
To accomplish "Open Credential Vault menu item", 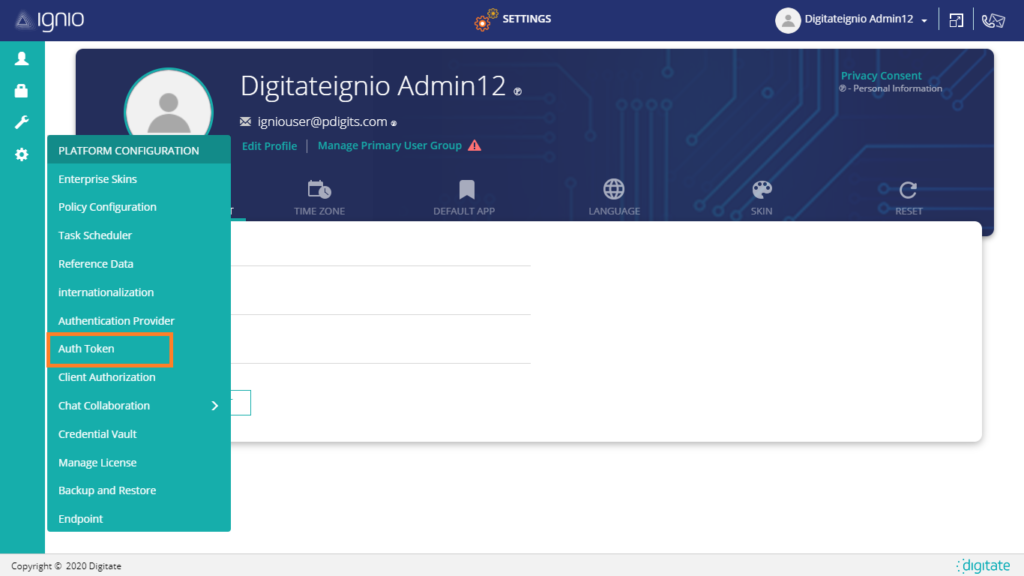I will [x=98, y=434].
